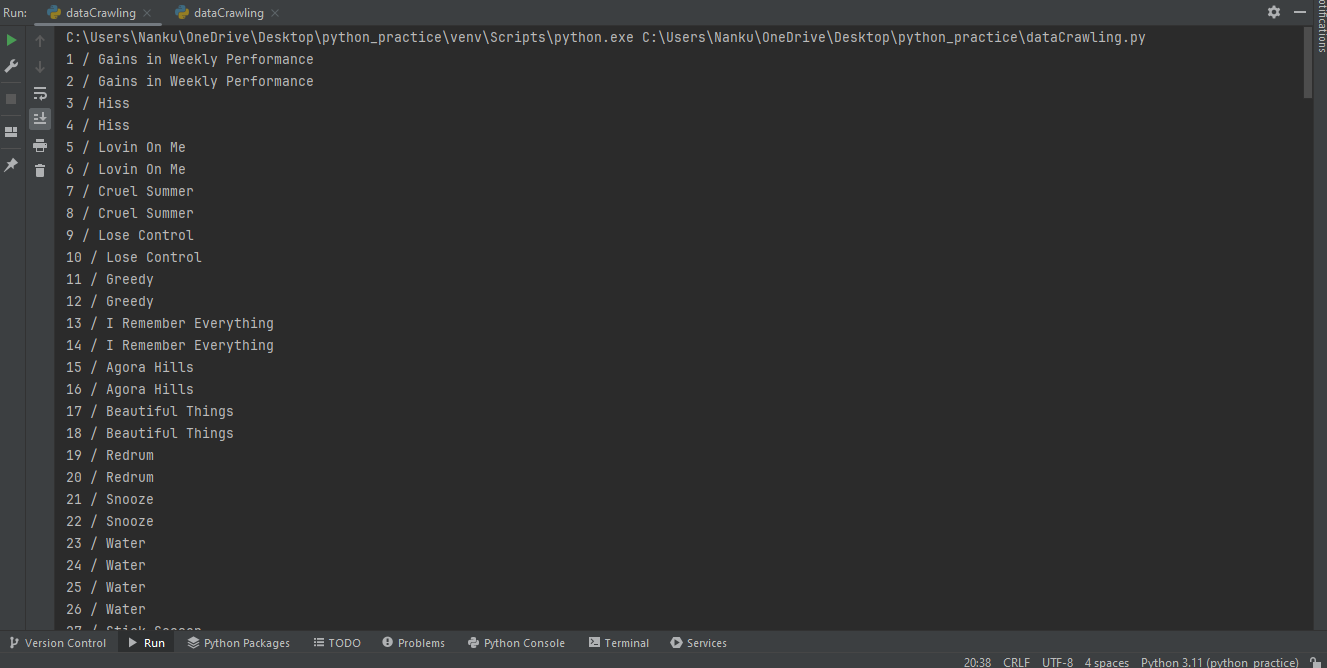
Task: Open the Version Control panel
Action: tap(58, 643)
